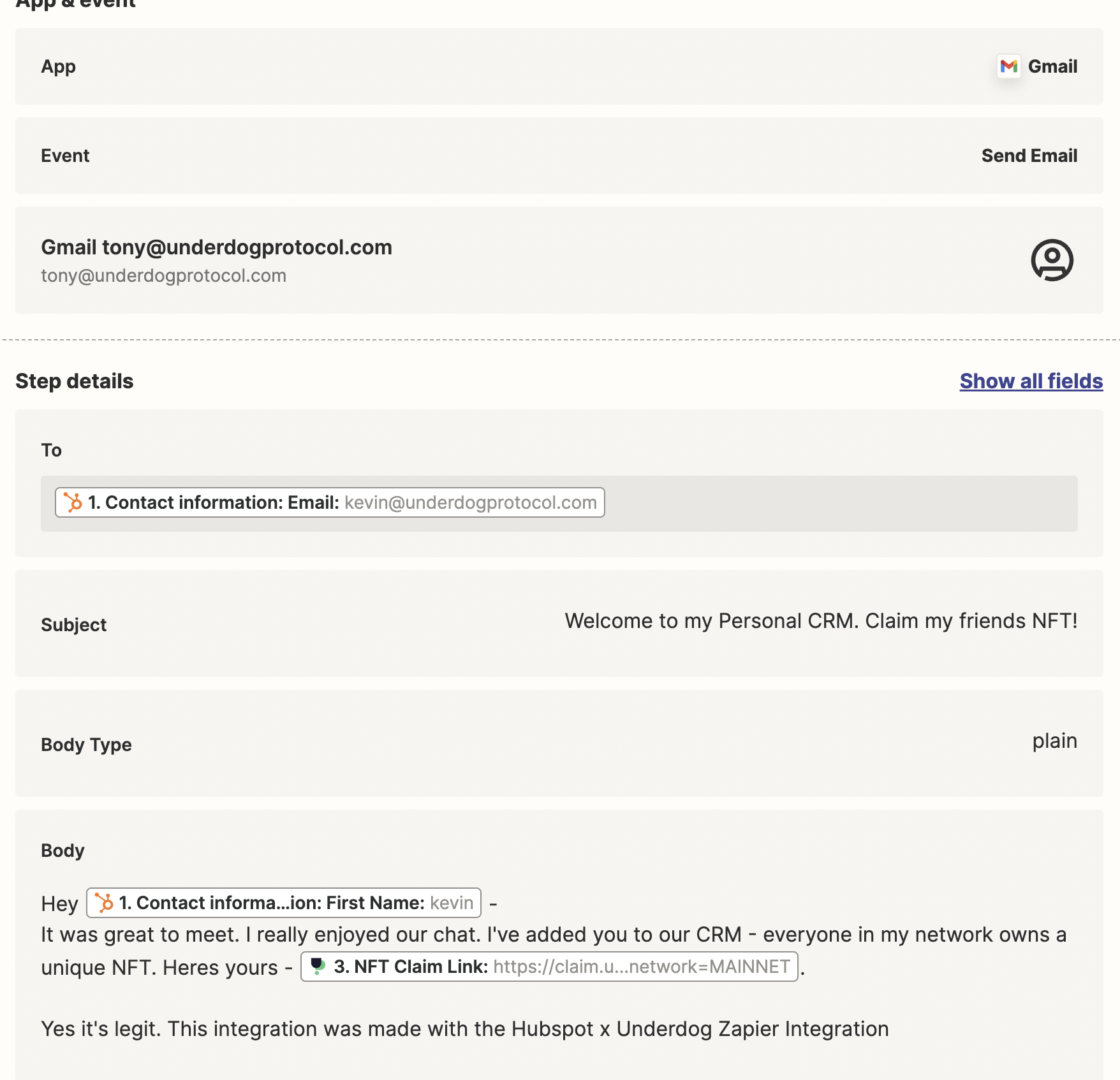The width and height of the screenshot is (1120, 1080).
Task: Click the Contact information Email pill
Action: pyautogui.click(x=330, y=502)
